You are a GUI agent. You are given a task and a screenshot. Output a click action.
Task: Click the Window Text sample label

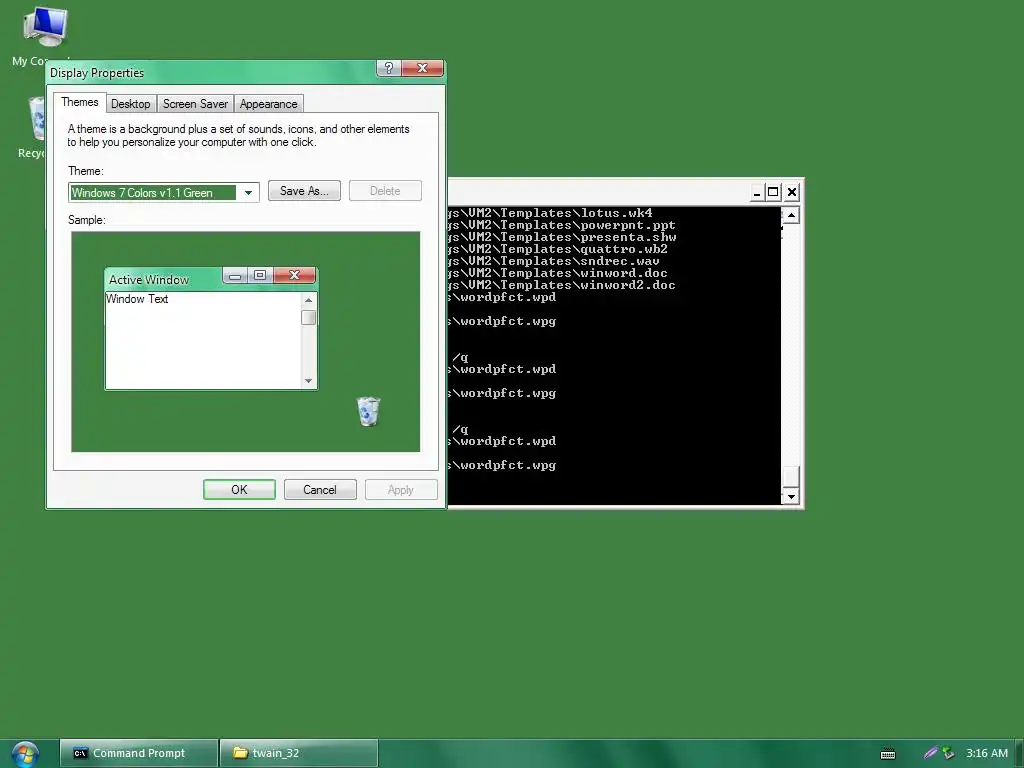tap(137, 299)
